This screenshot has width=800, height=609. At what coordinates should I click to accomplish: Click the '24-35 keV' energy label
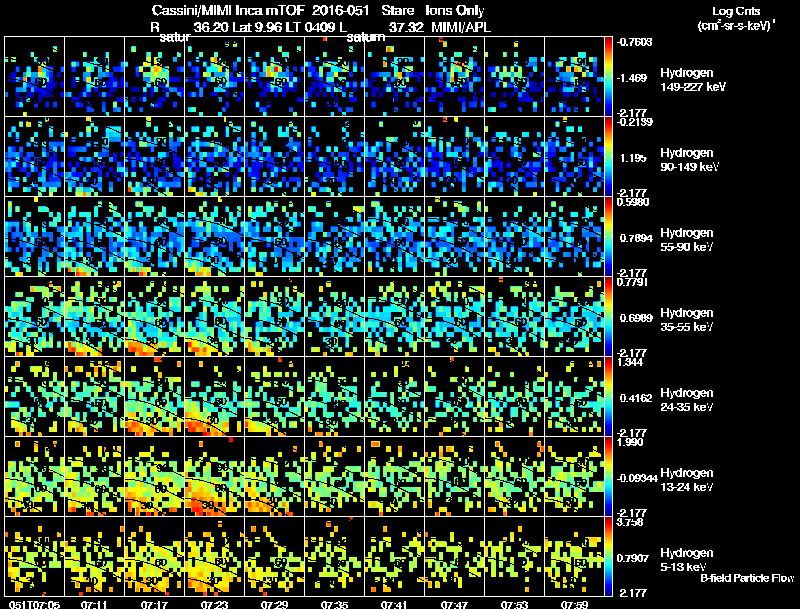click(x=686, y=407)
